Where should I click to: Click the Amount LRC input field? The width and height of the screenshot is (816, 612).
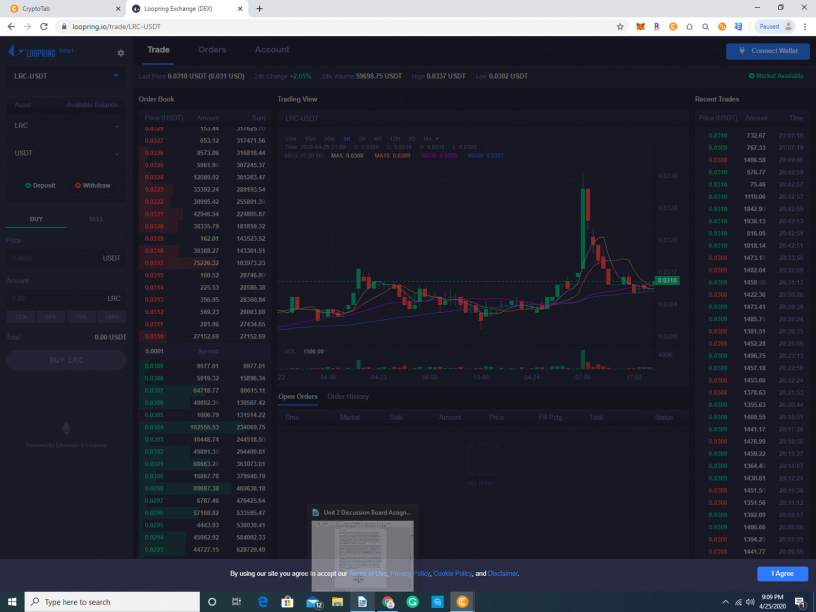click(66, 299)
